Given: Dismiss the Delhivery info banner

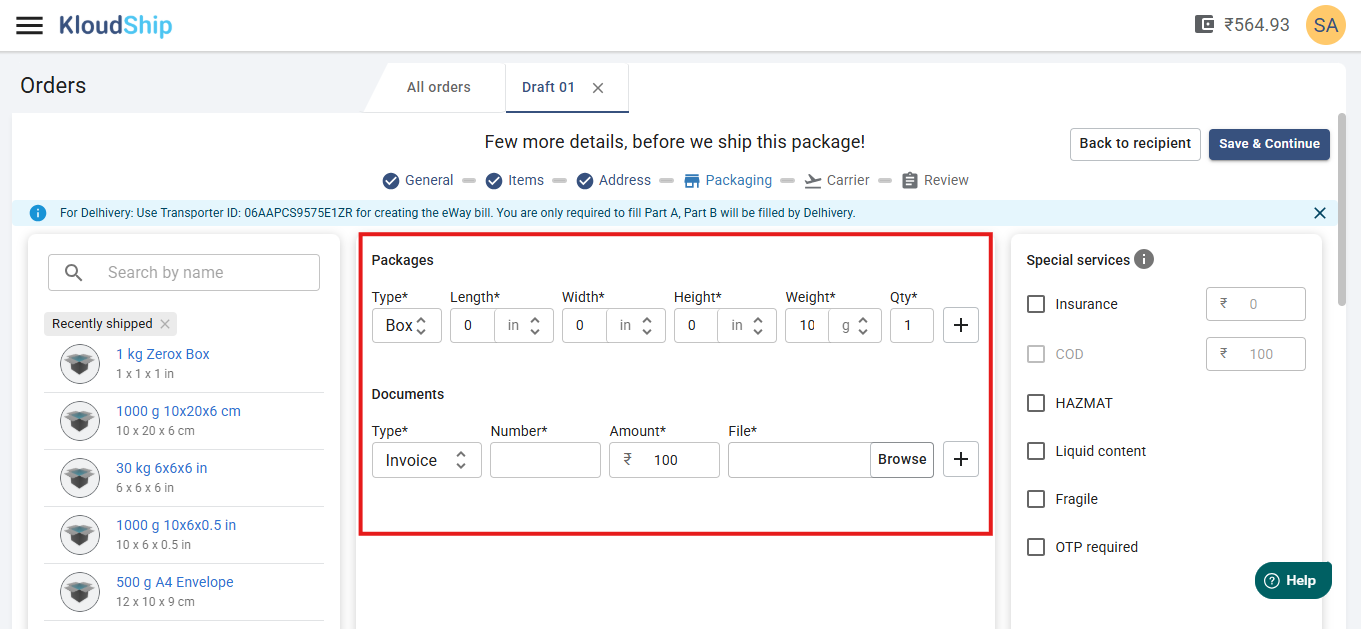Looking at the screenshot, I should coord(1319,213).
